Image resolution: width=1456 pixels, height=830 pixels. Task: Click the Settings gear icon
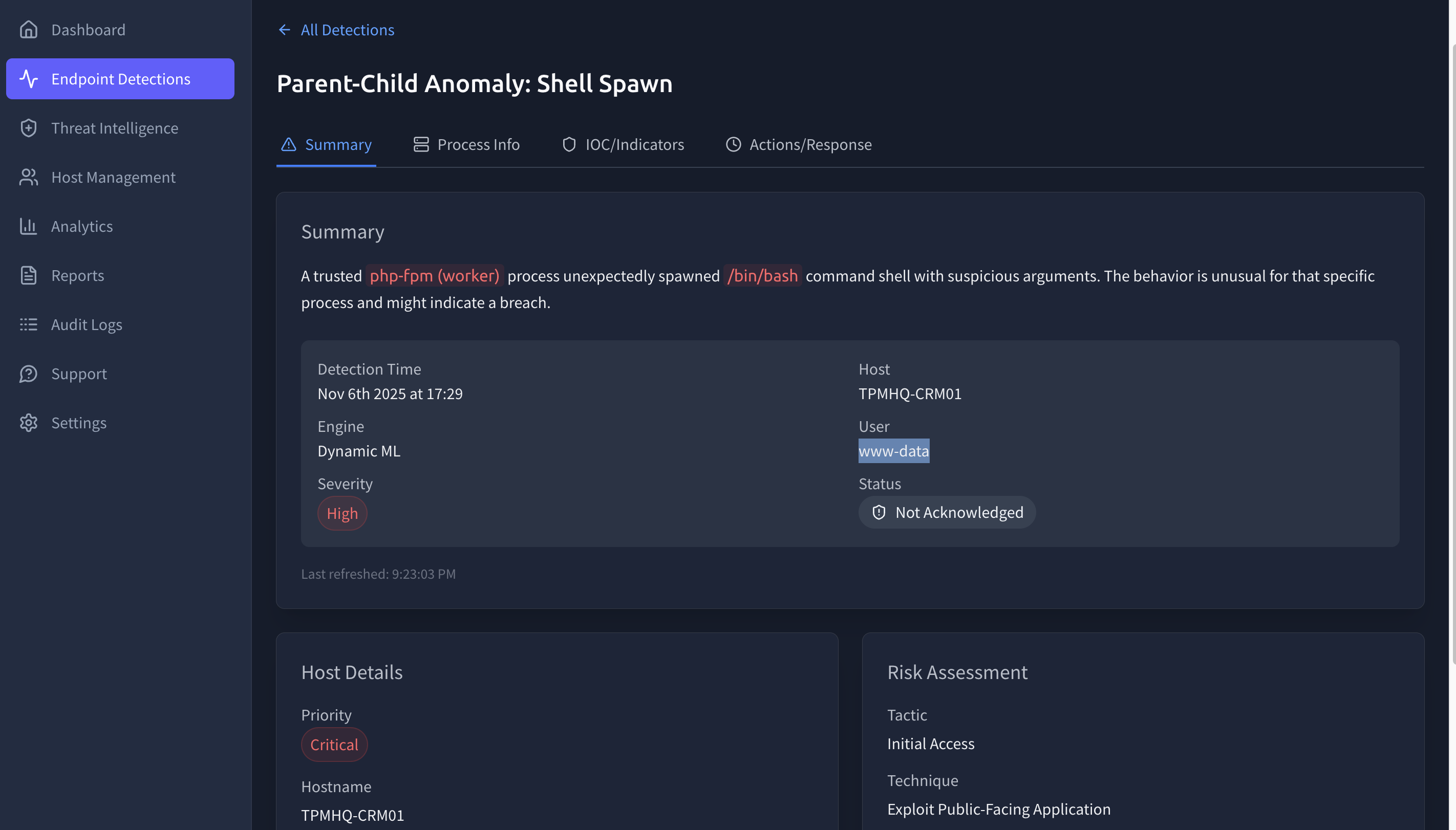[x=28, y=423]
